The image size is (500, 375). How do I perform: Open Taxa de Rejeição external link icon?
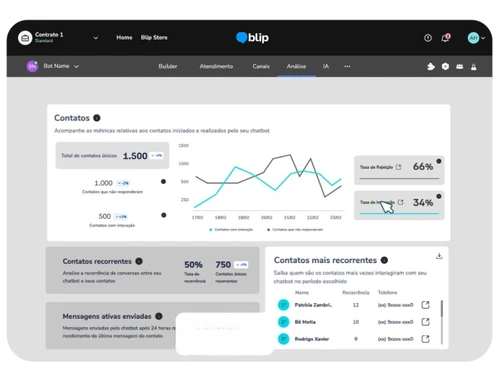398,167
